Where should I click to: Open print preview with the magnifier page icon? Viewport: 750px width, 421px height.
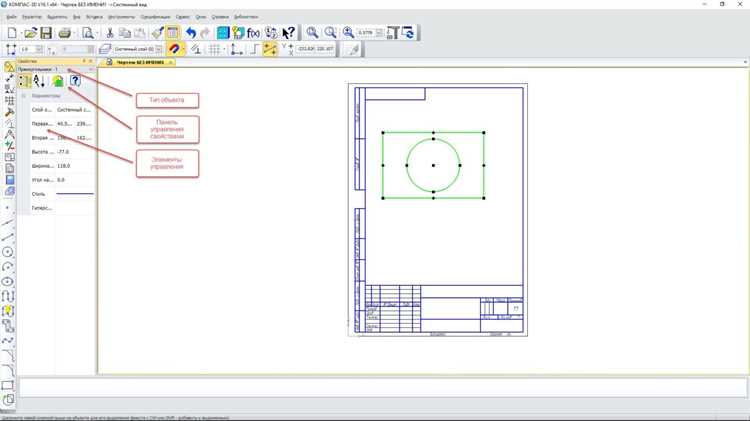pos(88,33)
